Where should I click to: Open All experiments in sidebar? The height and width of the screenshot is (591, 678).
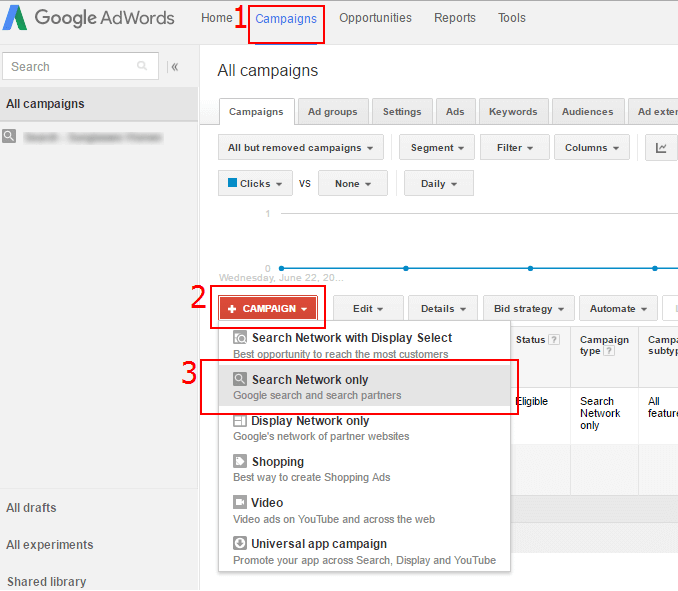point(50,545)
